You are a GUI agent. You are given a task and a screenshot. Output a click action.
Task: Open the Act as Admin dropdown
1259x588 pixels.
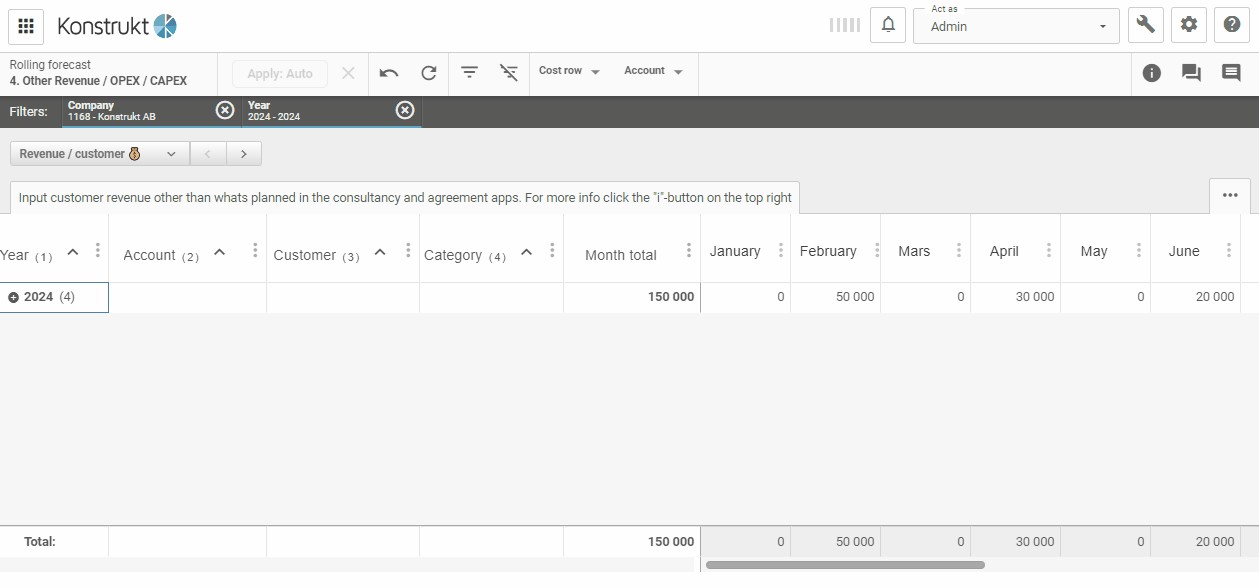(1015, 26)
